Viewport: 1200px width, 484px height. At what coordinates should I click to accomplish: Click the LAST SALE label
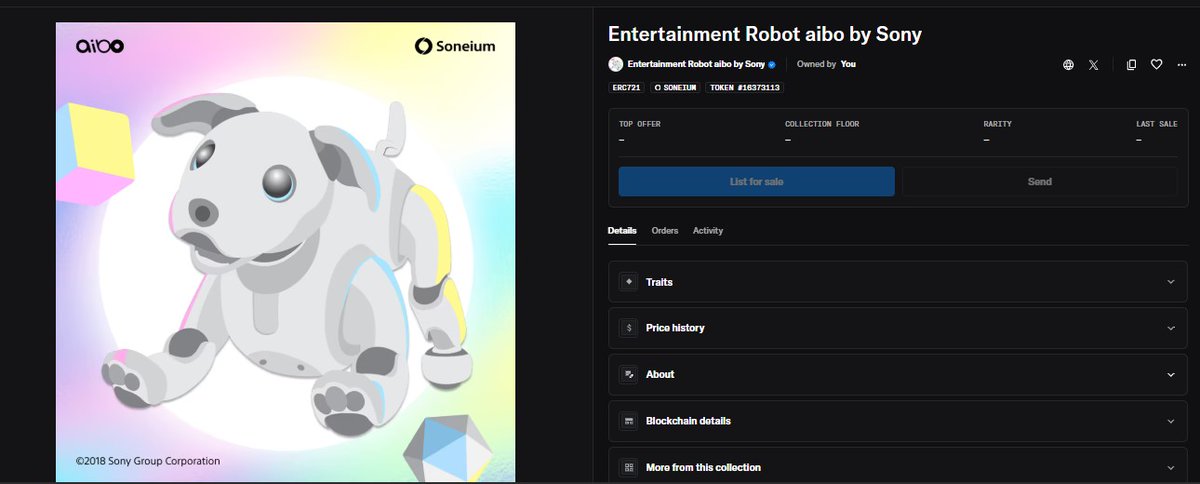click(1157, 124)
